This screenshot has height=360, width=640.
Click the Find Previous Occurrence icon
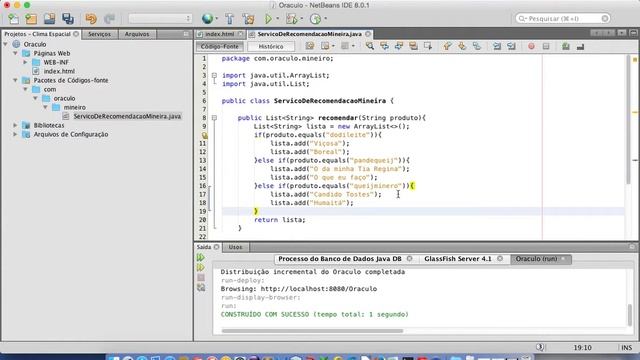(x=384, y=47)
